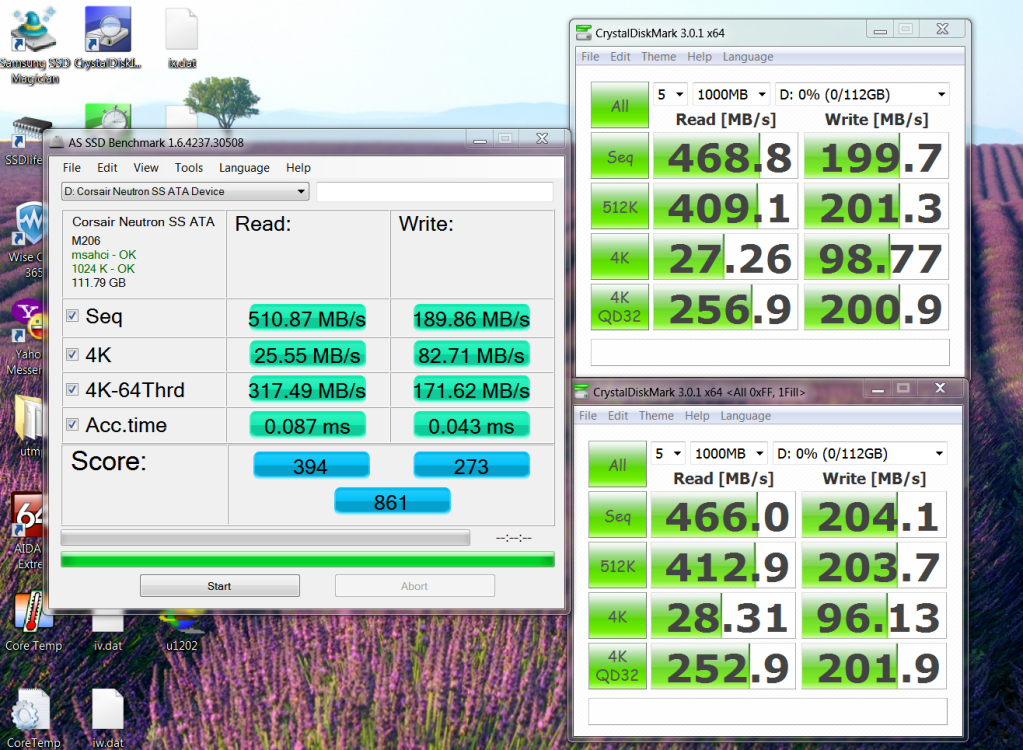The height and width of the screenshot is (750, 1023).
Task: Click Seq read value 510.87 MB/s
Action: [307, 318]
